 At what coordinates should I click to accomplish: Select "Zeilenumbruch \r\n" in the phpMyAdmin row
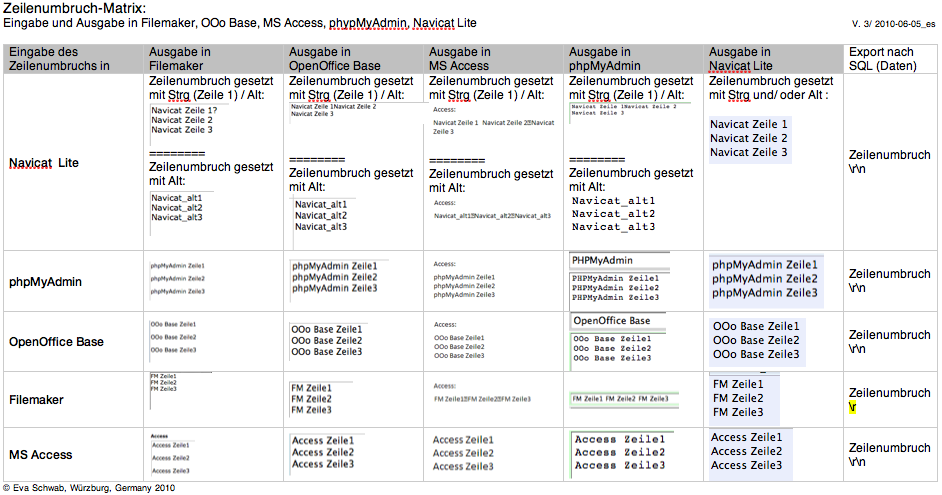[889, 281]
